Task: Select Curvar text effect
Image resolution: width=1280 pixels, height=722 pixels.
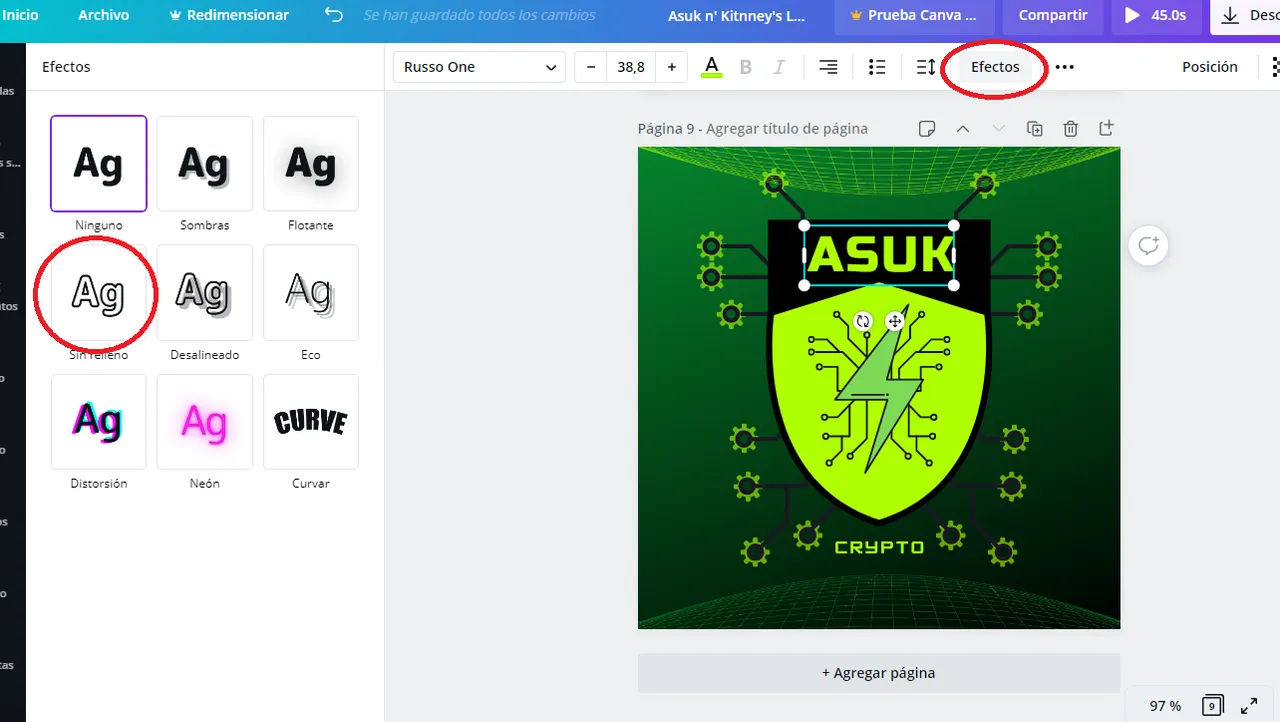Action: coord(310,422)
